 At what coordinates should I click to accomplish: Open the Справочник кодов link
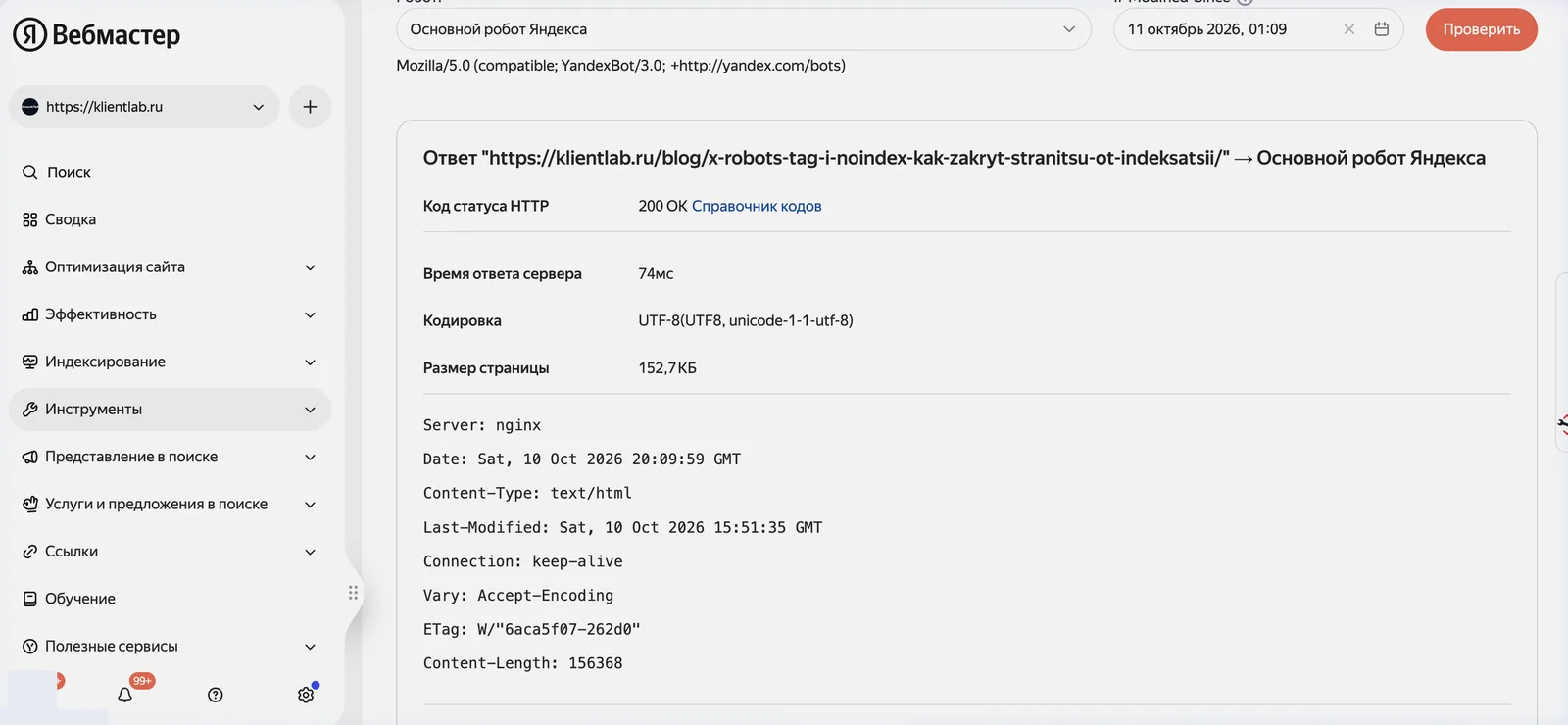click(x=757, y=206)
